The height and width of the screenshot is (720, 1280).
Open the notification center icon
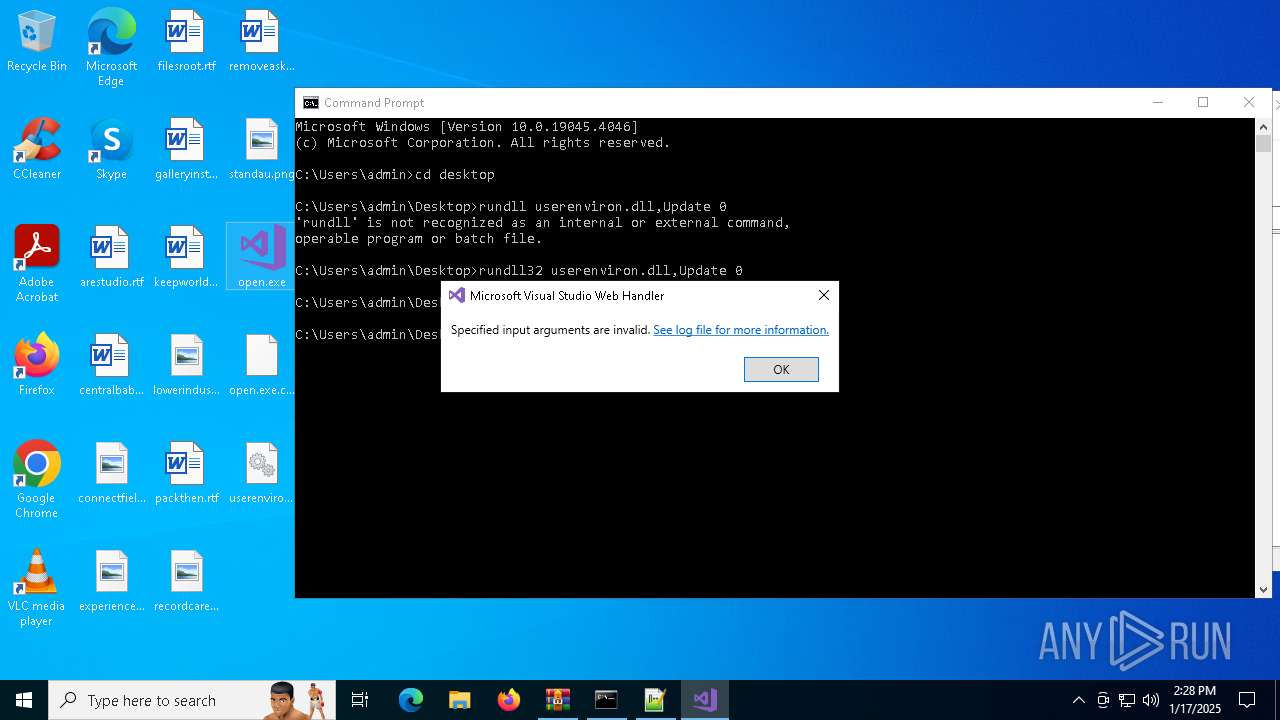pos(1247,700)
